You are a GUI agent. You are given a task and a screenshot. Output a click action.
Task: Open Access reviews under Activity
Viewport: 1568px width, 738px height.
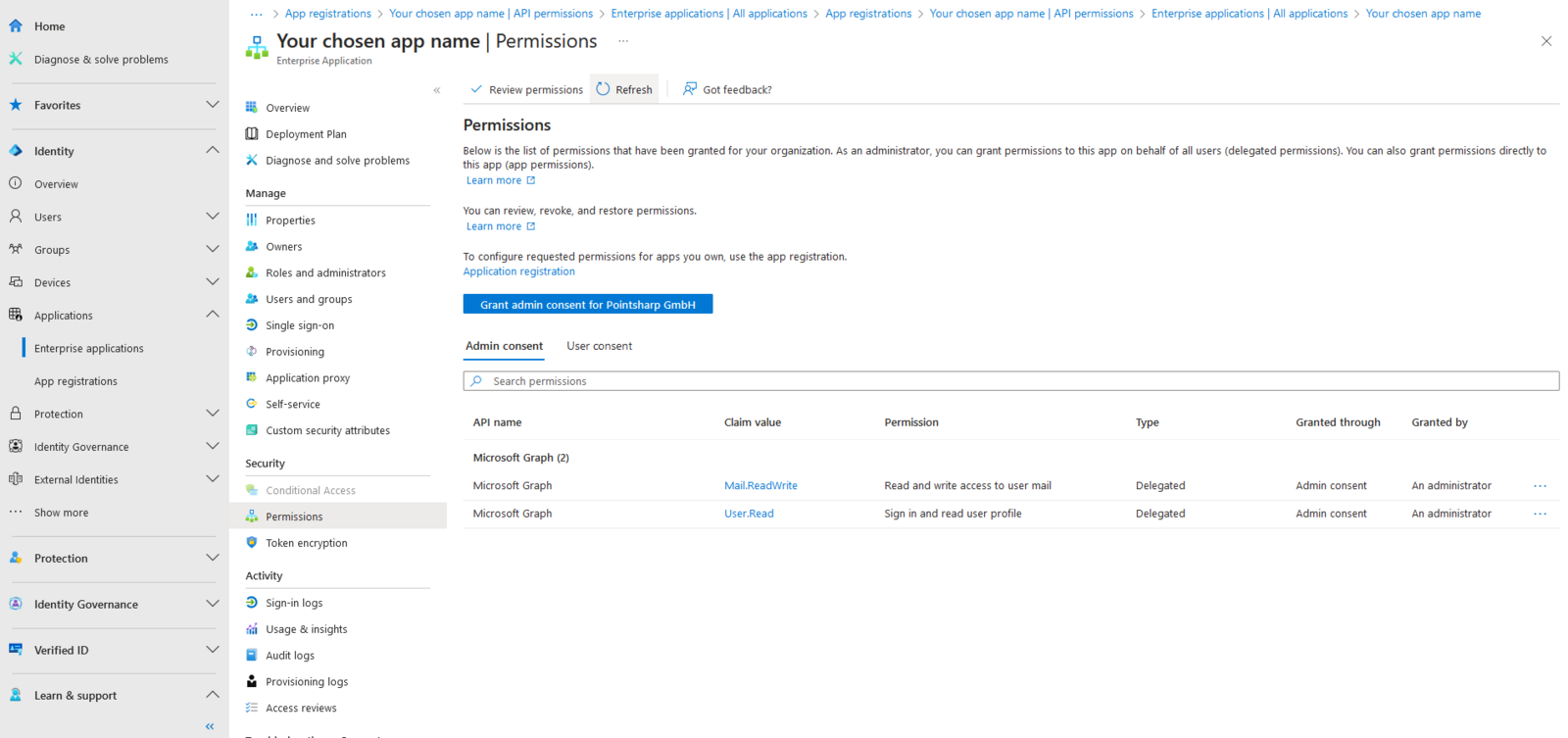[x=301, y=709]
